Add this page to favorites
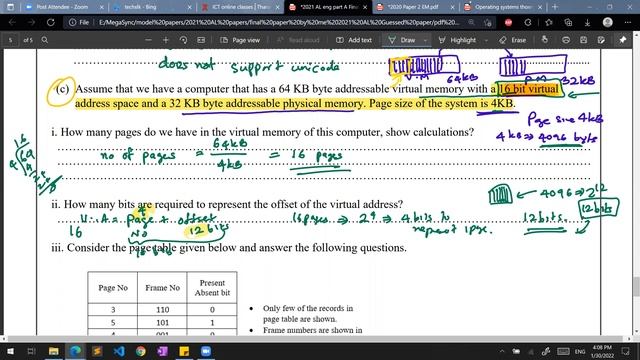640x360 pixels. click(488, 23)
